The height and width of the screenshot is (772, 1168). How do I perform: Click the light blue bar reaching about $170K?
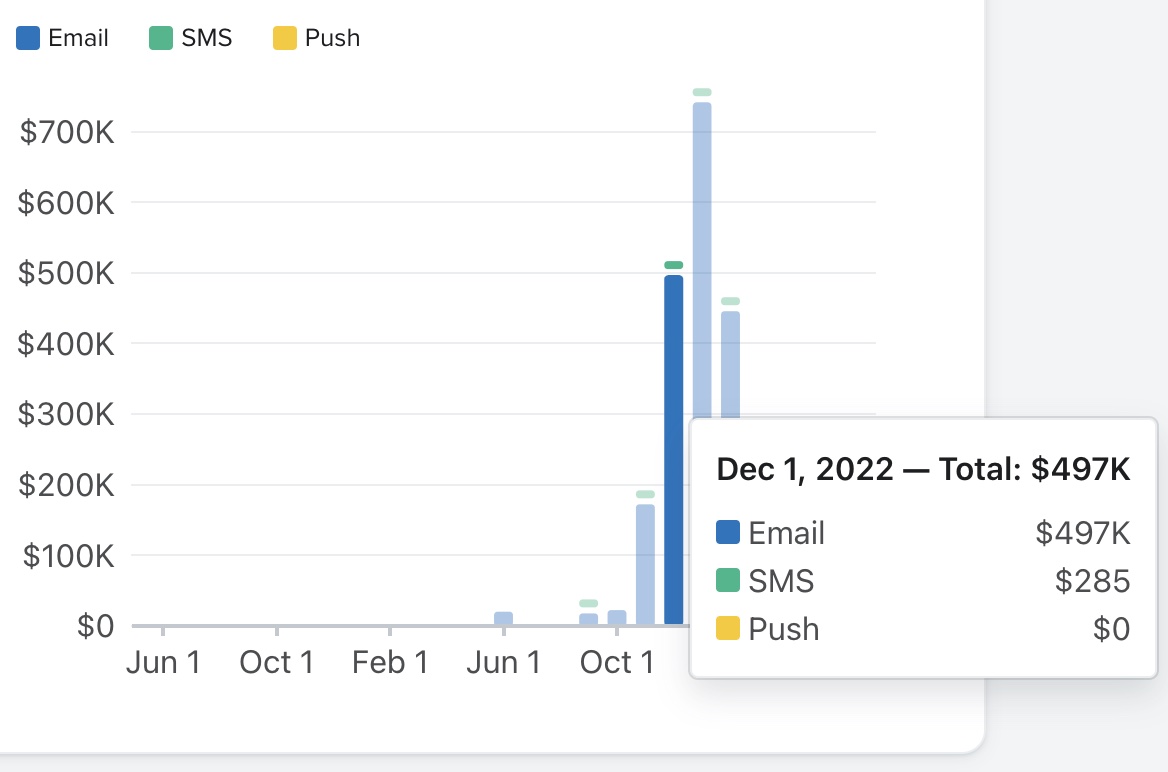click(646, 565)
